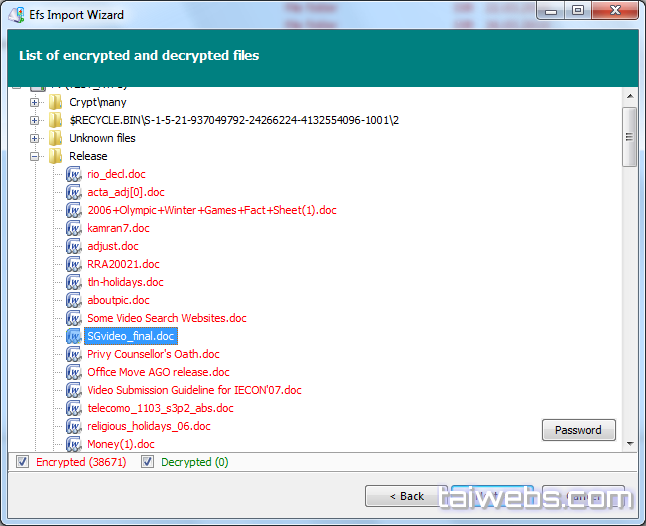The width and height of the screenshot is (646, 526).
Task: Click the folder icon for Unknown files
Action: (x=56, y=138)
